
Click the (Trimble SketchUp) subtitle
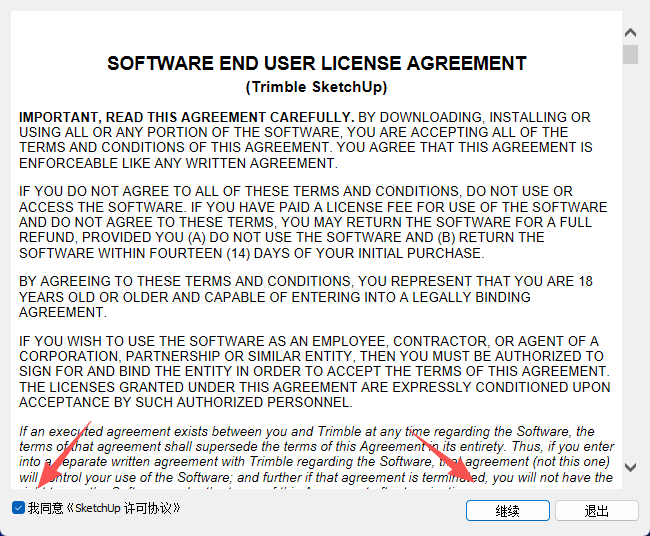pos(317,86)
